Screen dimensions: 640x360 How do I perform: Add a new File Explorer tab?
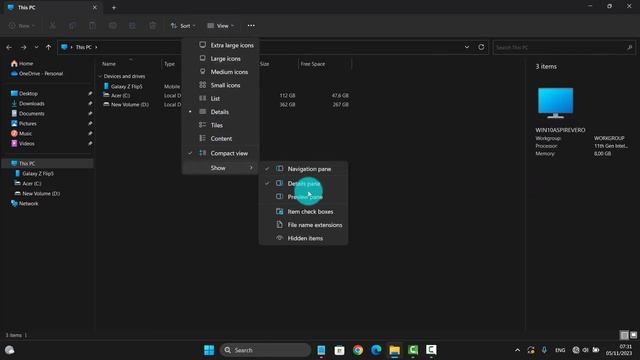pos(114,7)
